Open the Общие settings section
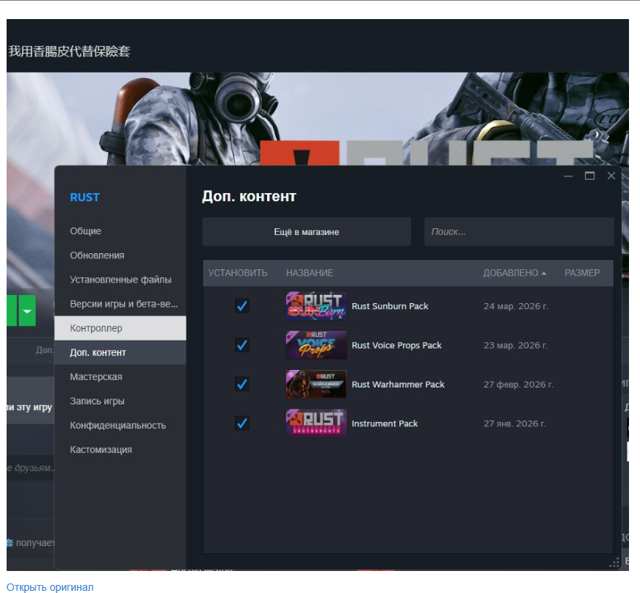 click(120, 231)
